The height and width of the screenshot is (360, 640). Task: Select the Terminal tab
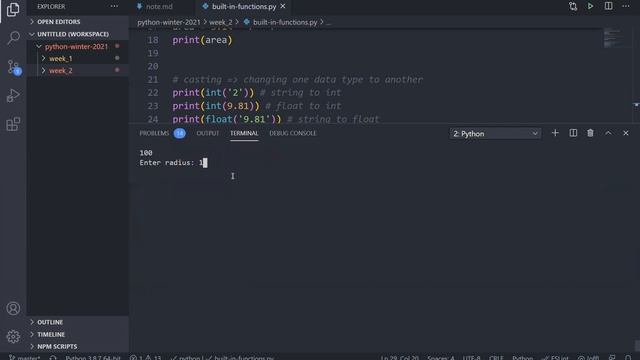tap(244, 133)
